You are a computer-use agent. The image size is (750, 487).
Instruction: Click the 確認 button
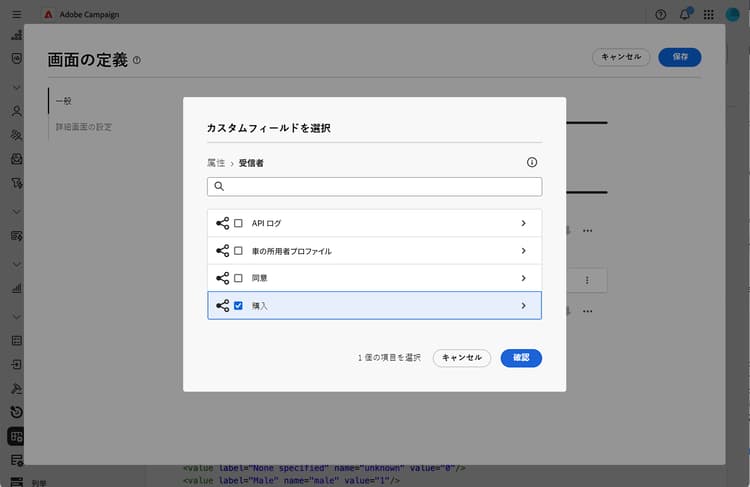(x=521, y=358)
